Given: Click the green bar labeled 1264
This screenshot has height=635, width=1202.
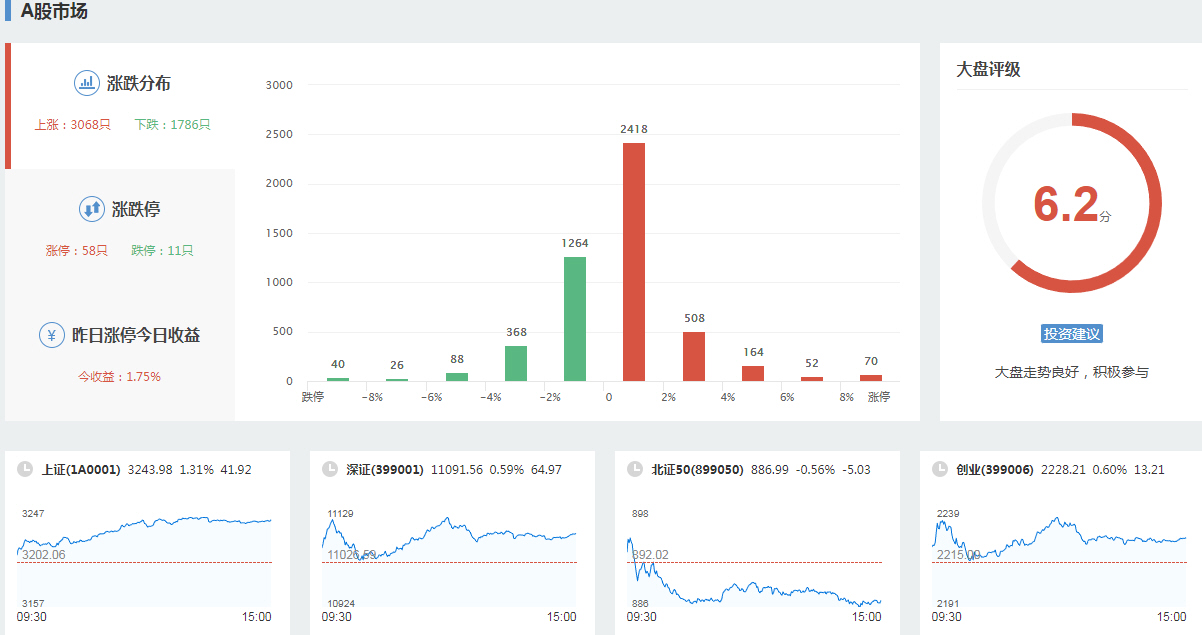Looking at the screenshot, I should click(x=575, y=318).
